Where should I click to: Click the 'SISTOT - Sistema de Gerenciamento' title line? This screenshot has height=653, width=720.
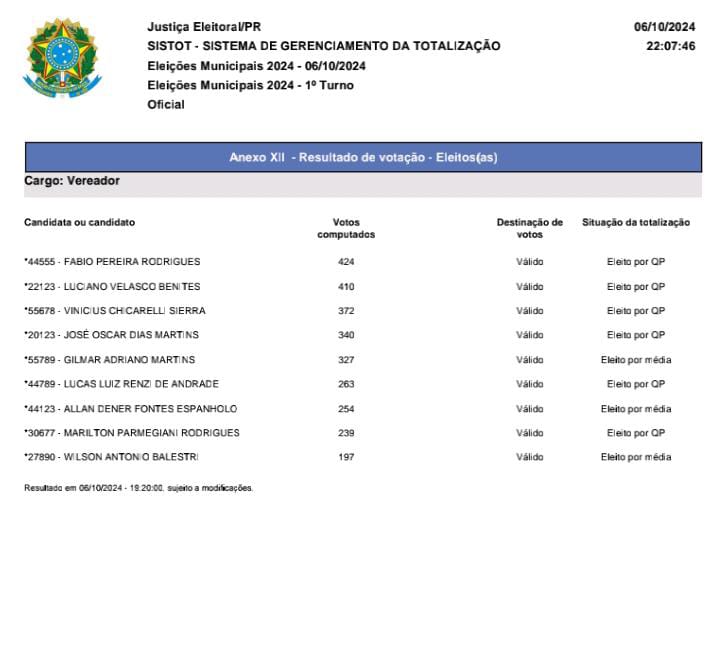coord(323,46)
